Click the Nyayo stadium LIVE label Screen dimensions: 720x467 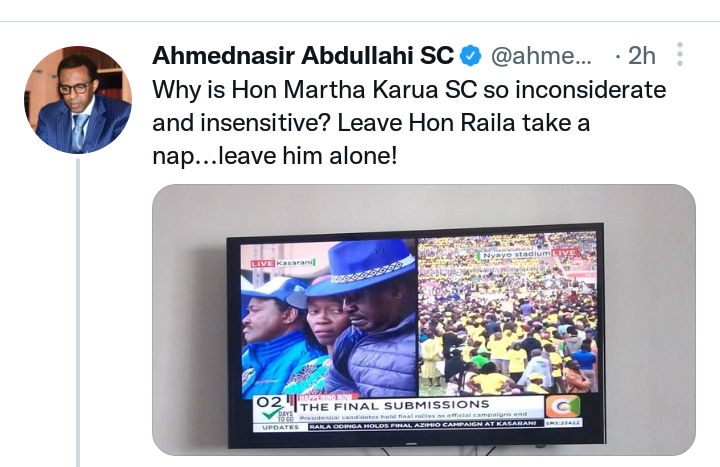click(526, 253)
